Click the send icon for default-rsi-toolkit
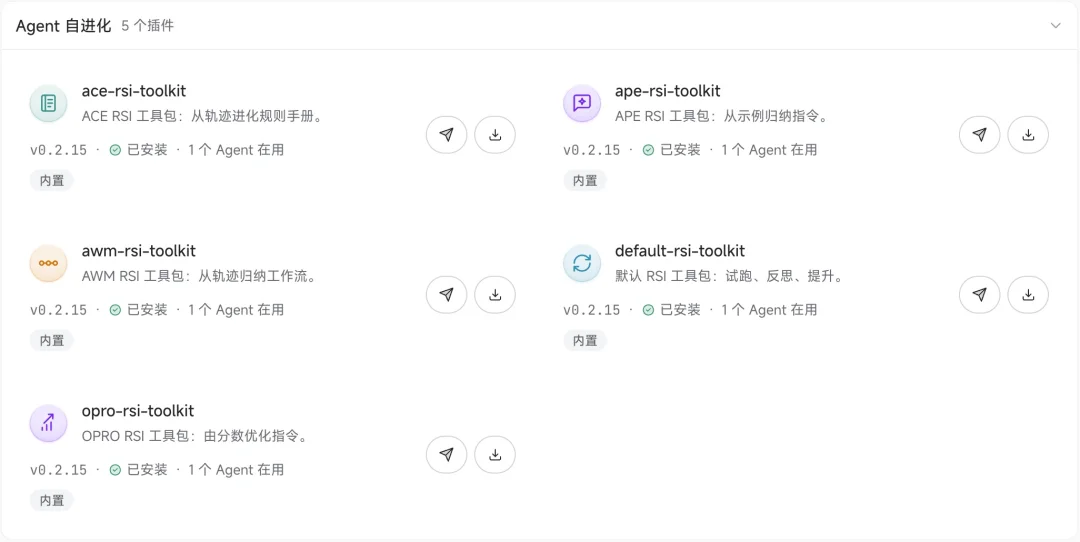 979,295
